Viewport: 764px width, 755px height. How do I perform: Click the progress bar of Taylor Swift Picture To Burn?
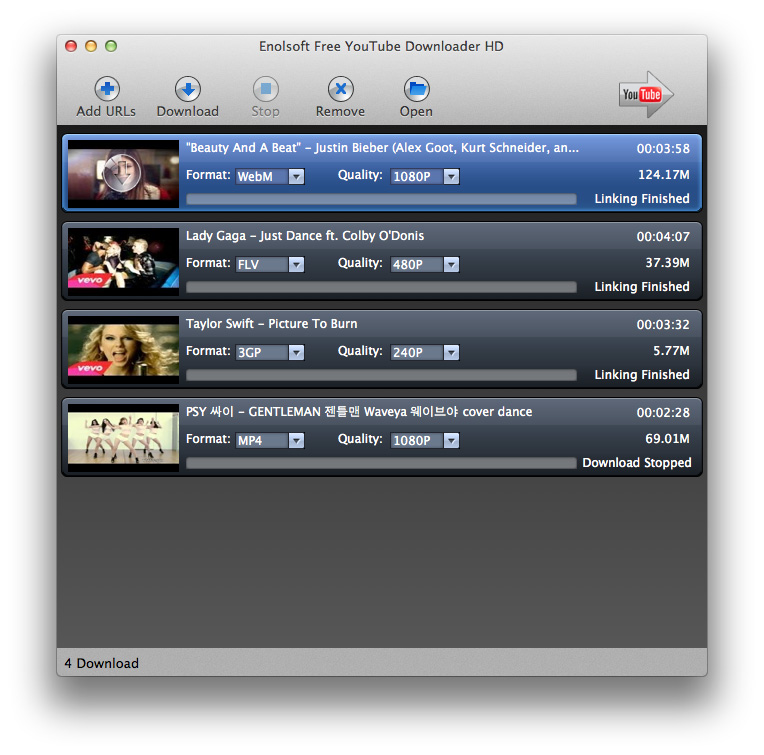(381, 375)
